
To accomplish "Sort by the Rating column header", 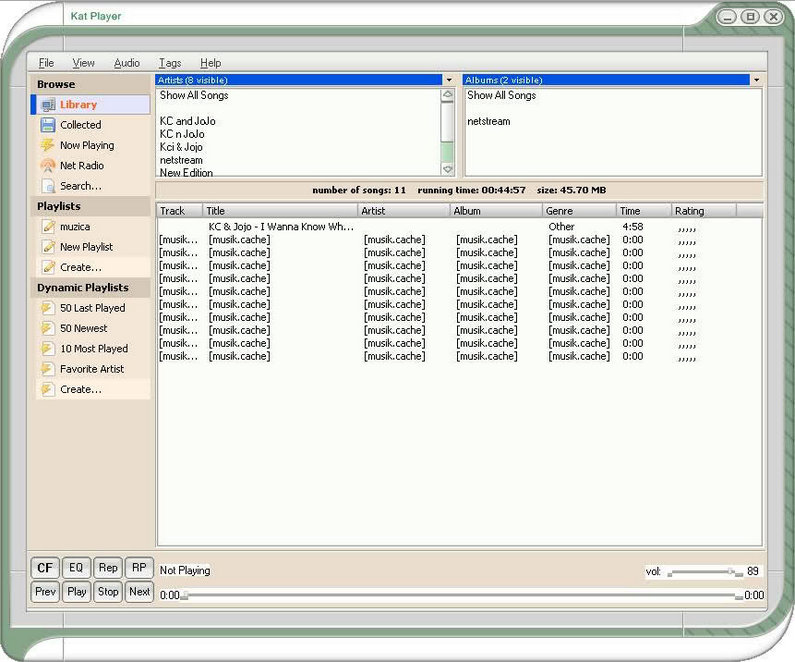I will click(x=704, y=211).
